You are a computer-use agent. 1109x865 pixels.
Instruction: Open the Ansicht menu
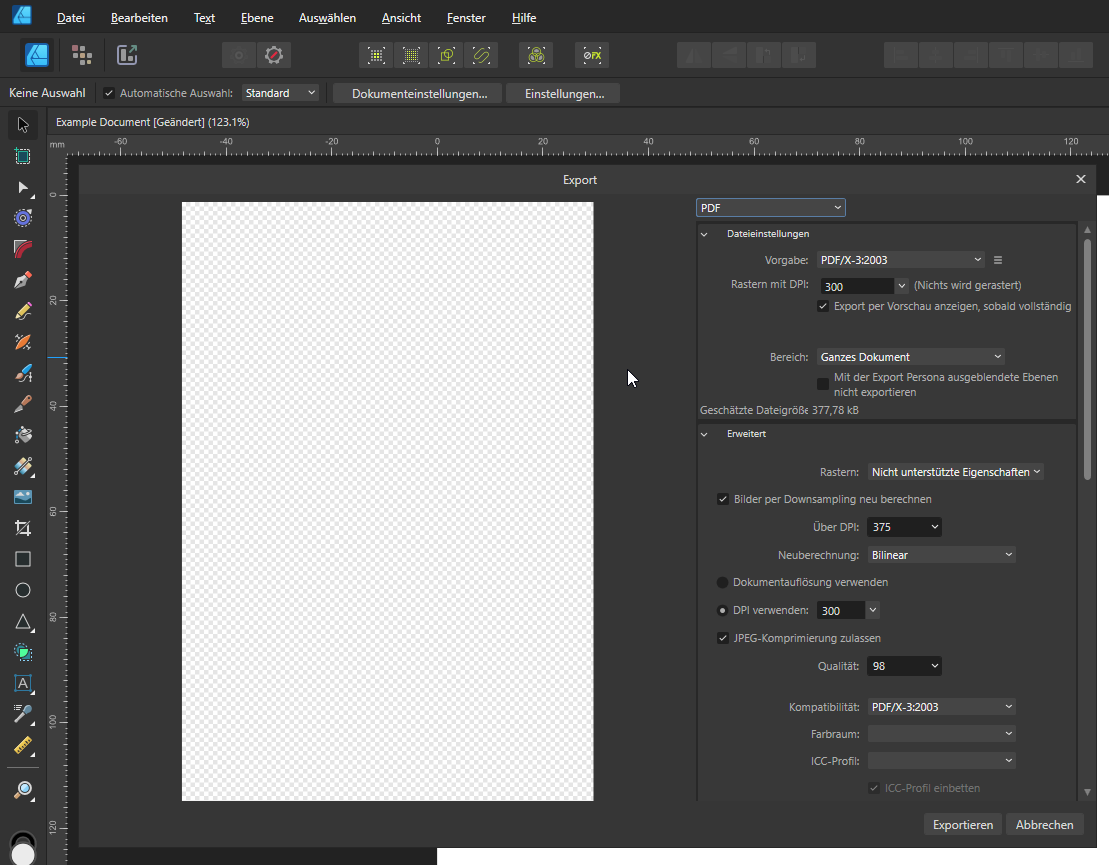(x=401, y=18)
